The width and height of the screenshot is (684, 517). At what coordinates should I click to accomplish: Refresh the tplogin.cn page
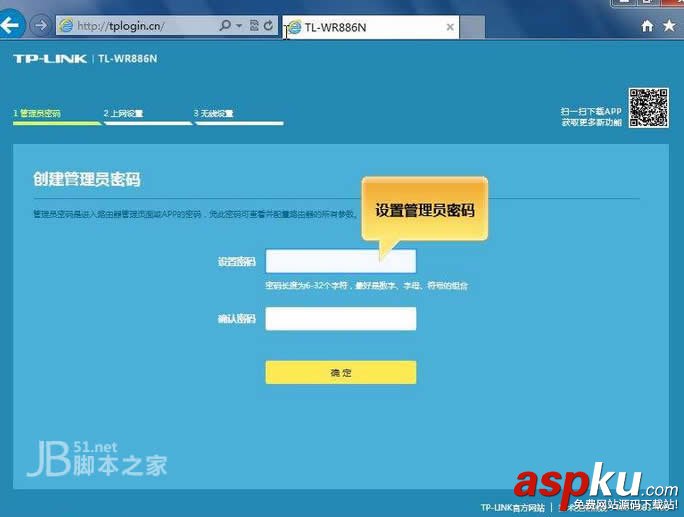click(x=268, y=25)
